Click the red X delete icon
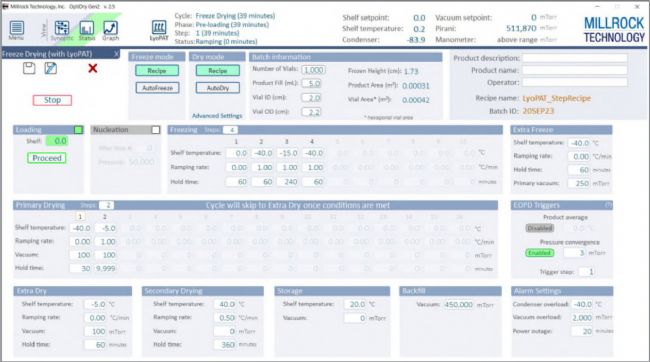Image resolution: width=650 pixels, height=362 pixels. point(93,68)
